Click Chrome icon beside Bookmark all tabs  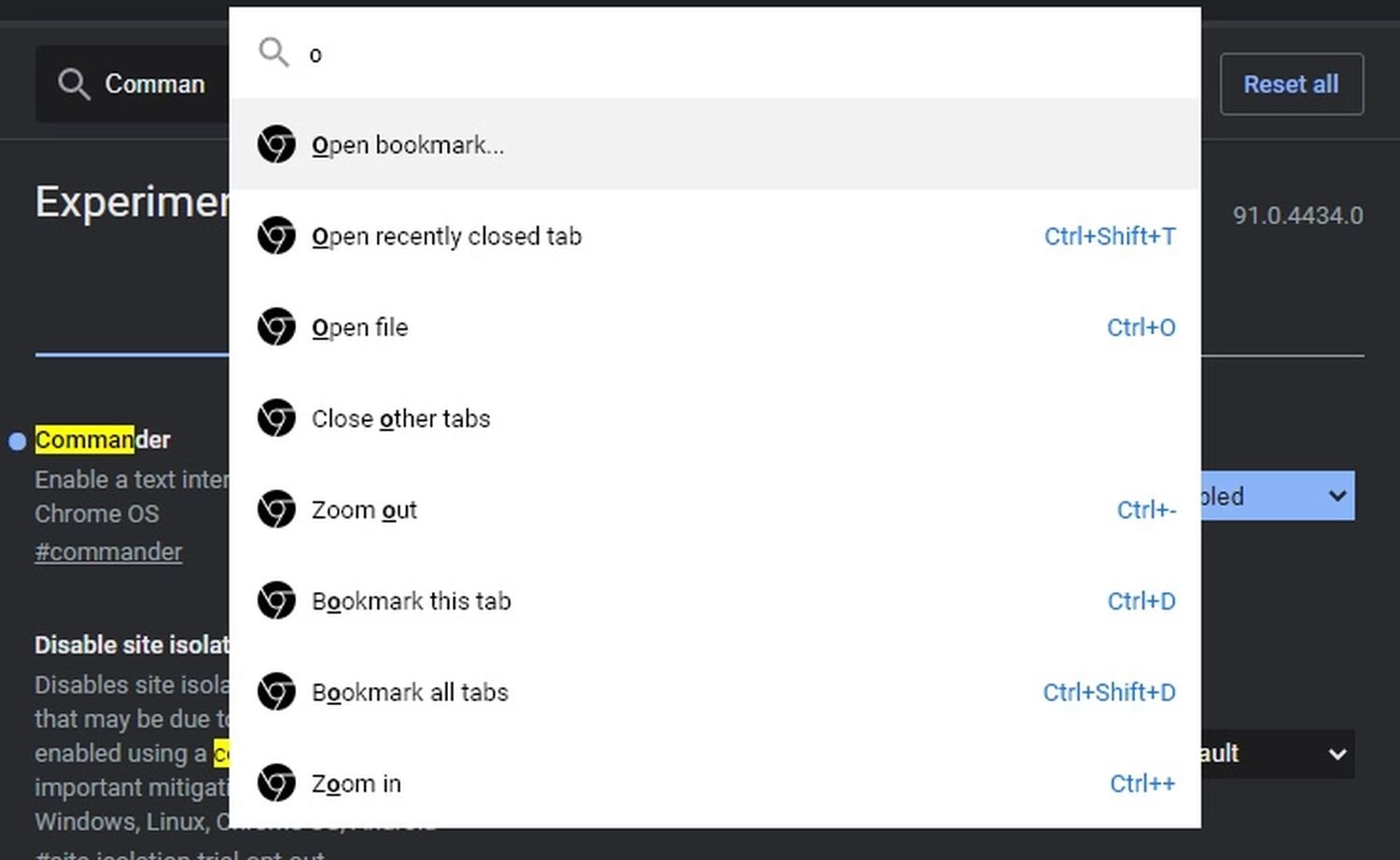pos(276,692)
